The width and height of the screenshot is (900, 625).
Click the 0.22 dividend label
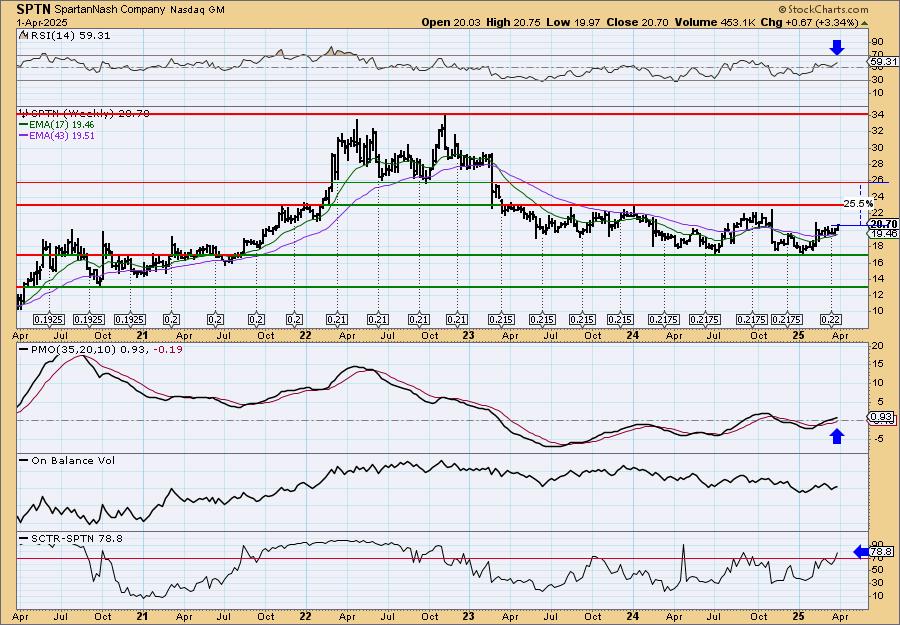[832, 320]
